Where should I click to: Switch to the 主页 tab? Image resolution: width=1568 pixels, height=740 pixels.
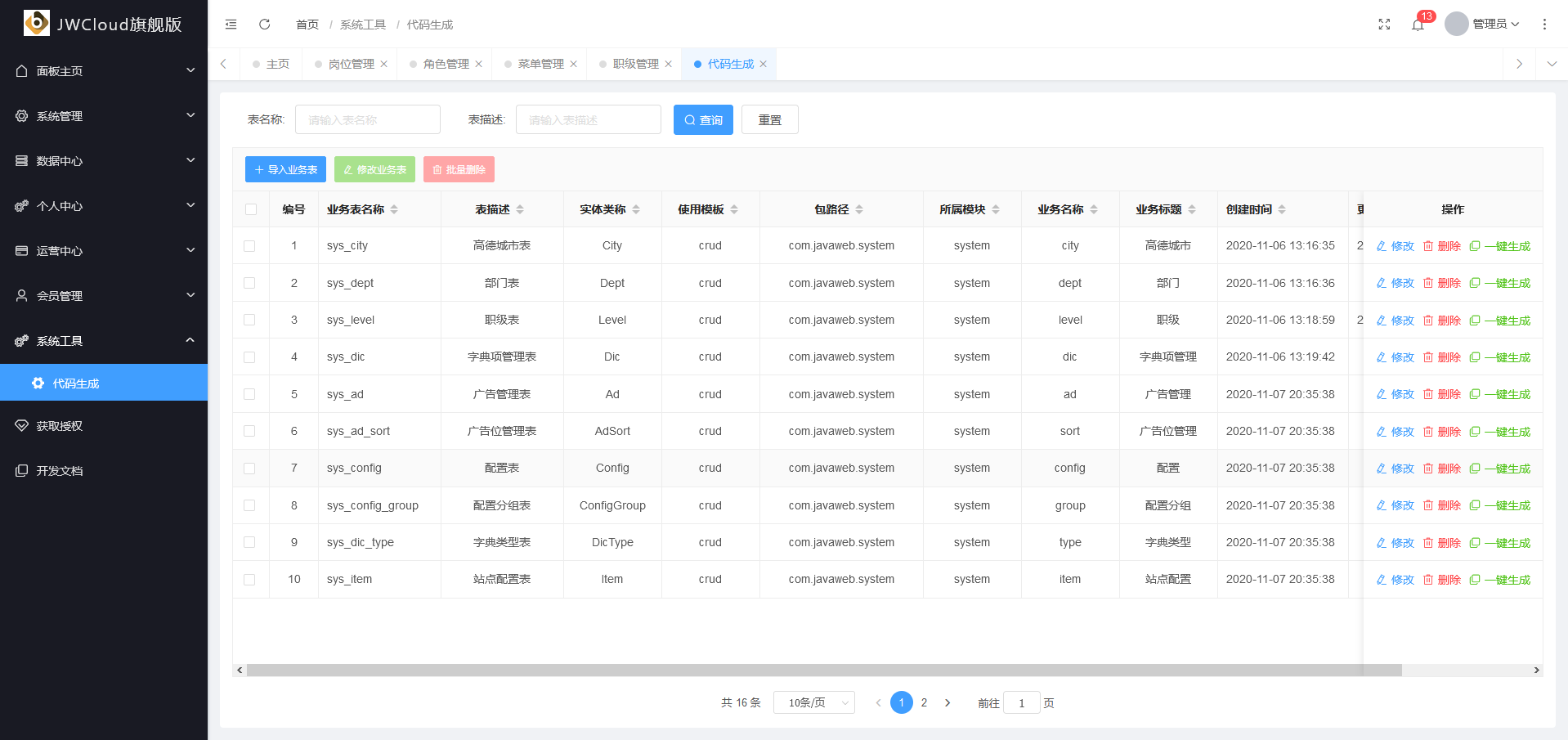[271, 64]
